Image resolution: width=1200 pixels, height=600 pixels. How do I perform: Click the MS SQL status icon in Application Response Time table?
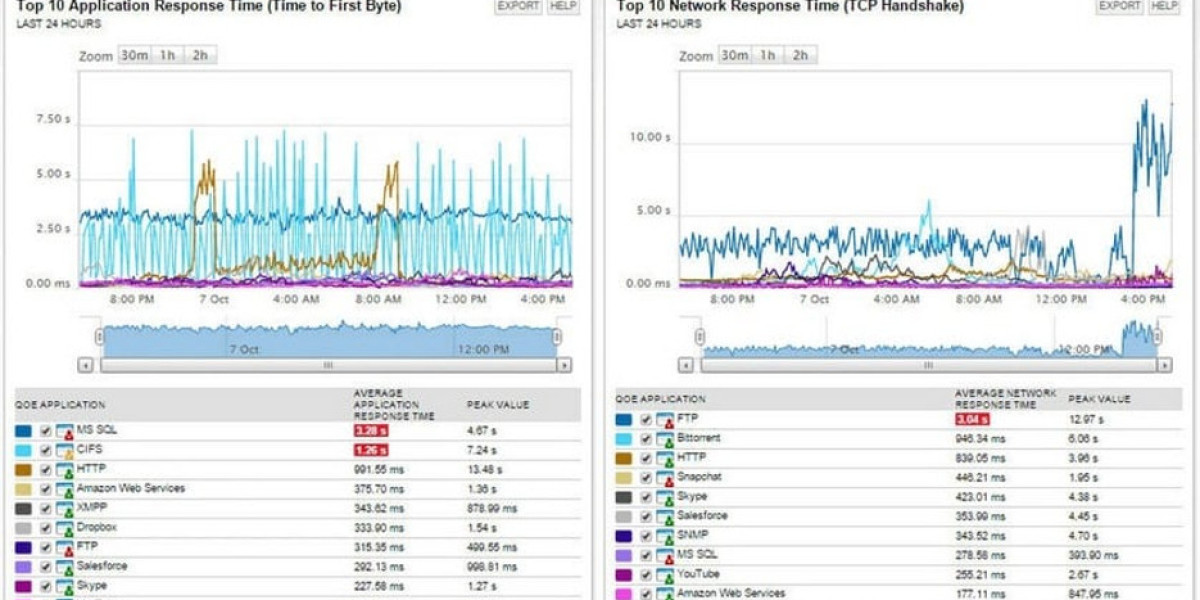(65, 431)
